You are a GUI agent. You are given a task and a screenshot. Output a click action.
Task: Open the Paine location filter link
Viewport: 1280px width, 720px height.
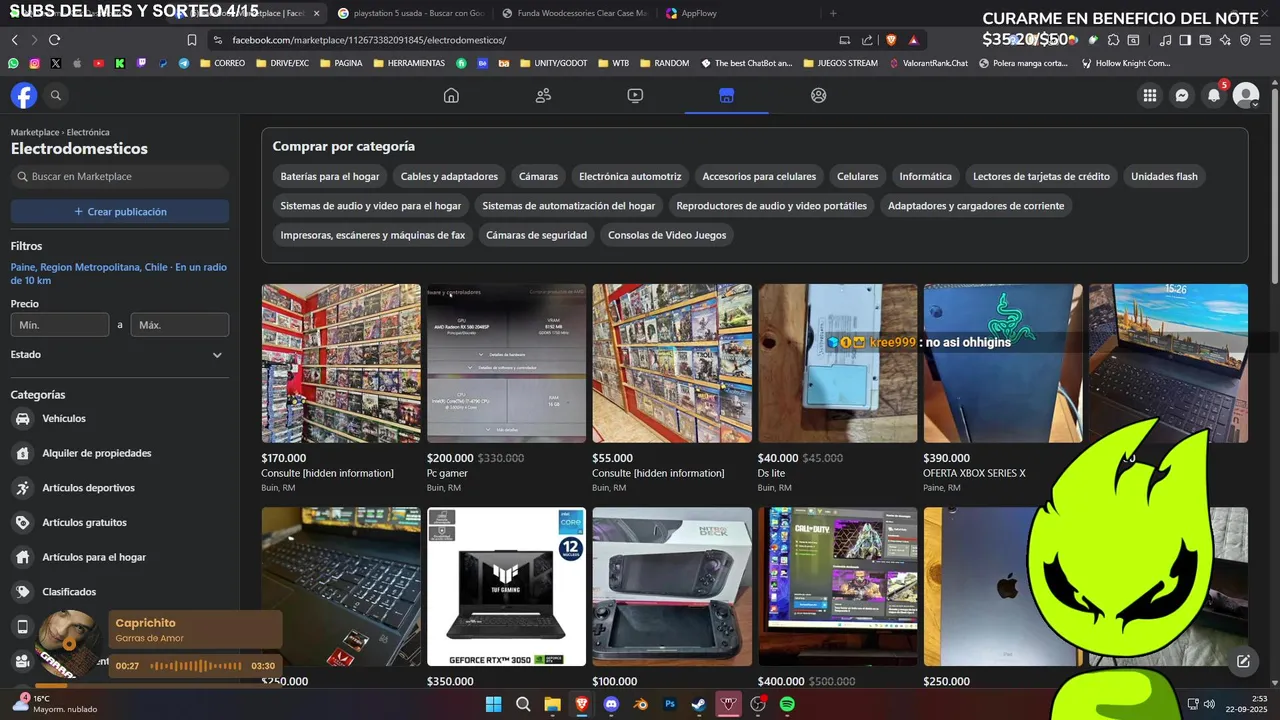click(x=119, y=273)
